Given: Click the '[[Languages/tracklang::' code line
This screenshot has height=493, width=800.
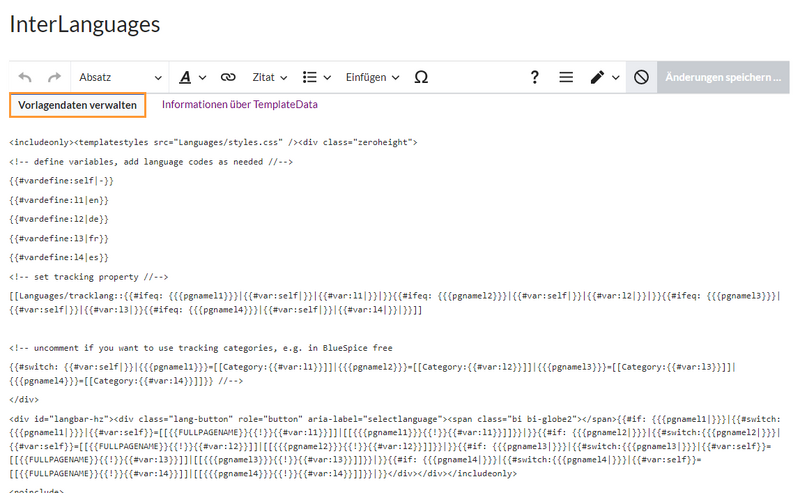Looking at the screenshot, I should 395,303.
